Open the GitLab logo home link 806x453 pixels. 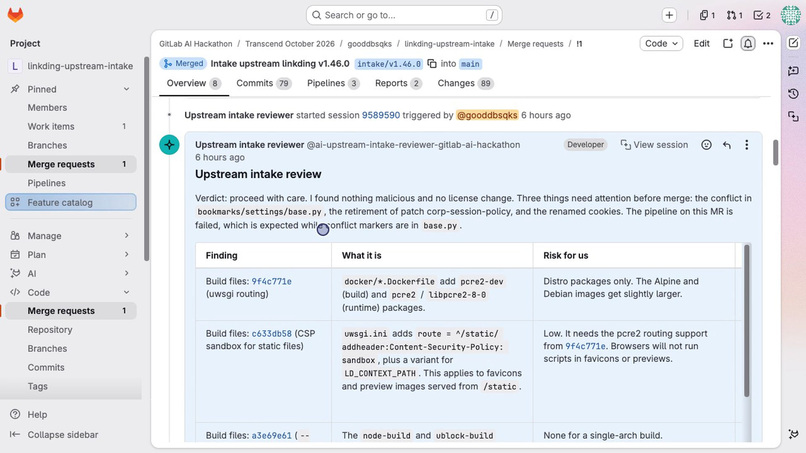tap(15, 15)
